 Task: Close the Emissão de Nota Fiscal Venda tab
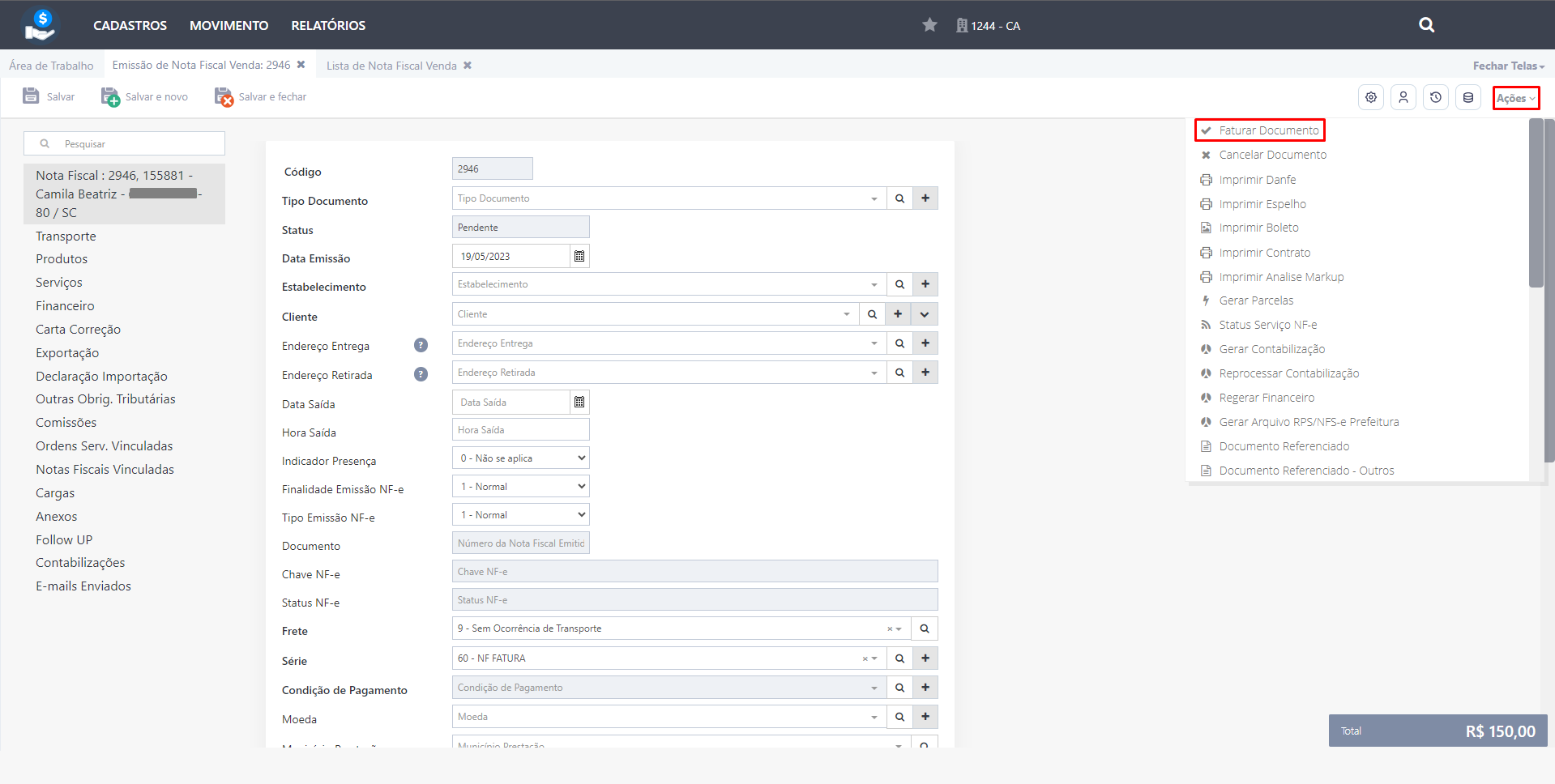pos(301,65)
